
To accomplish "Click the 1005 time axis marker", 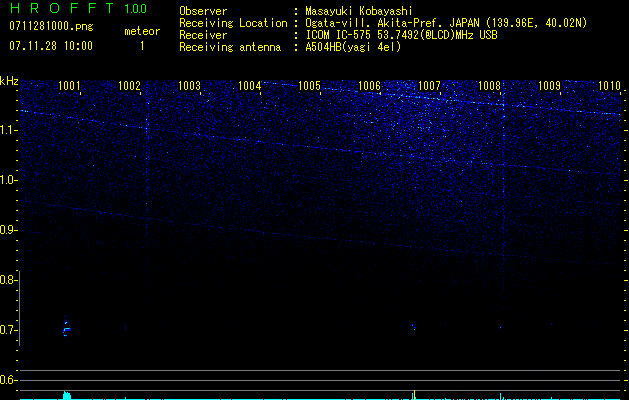I will click(x=309, y=86).
